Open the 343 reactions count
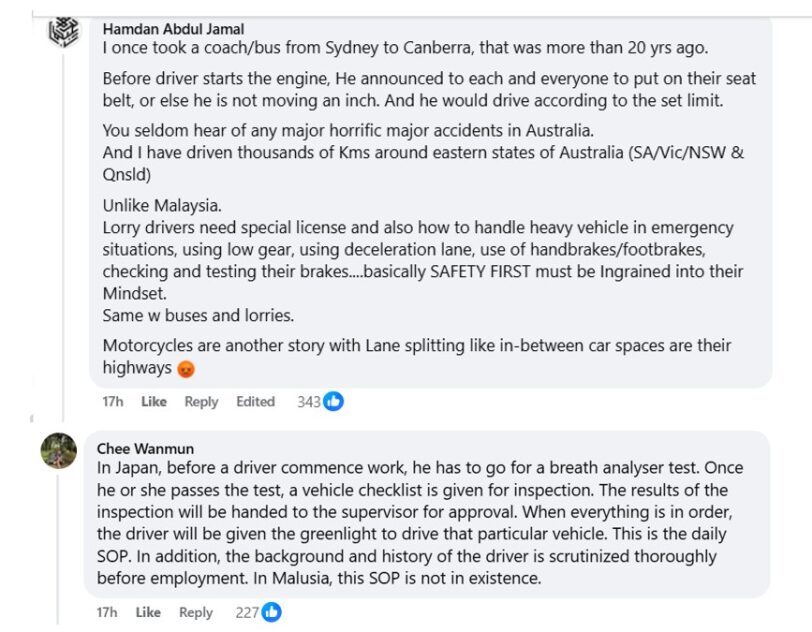This screenshot has height=632, width=812. coord(308,401)
